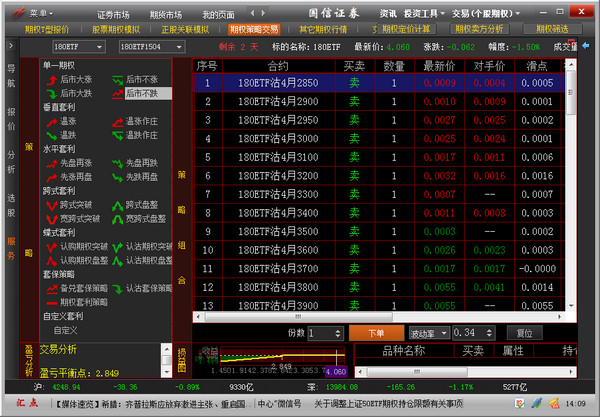The image size is (600, 417).
Task: Click the orange 下单 order button
Action: click(375, 332)
